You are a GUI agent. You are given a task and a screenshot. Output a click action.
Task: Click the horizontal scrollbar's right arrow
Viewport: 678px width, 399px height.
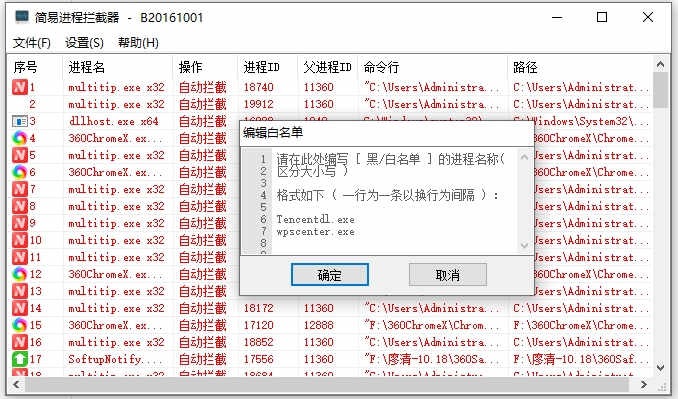pyautogui.click(x=644, y=384)
